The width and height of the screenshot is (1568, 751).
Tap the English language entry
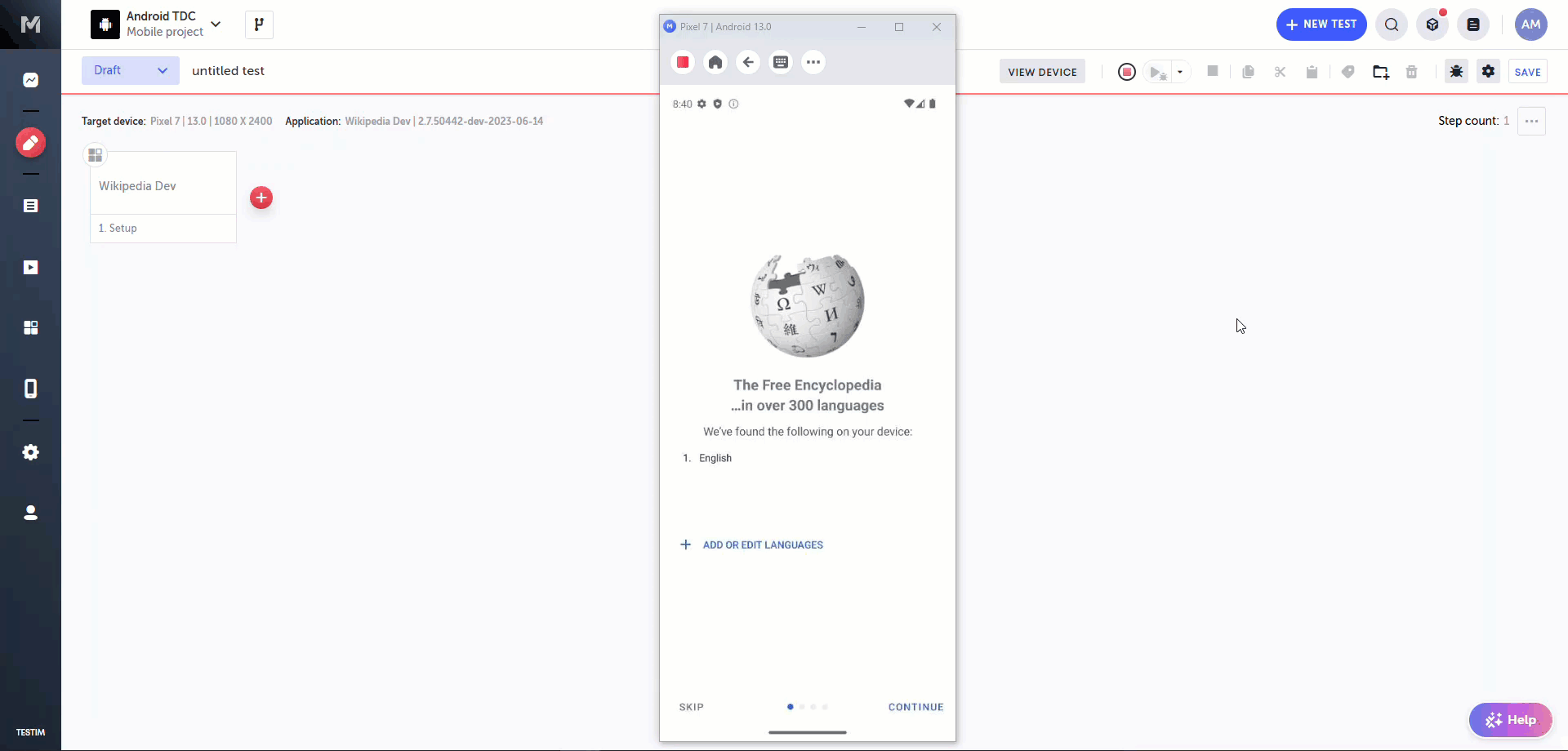[x=715, y=458]
